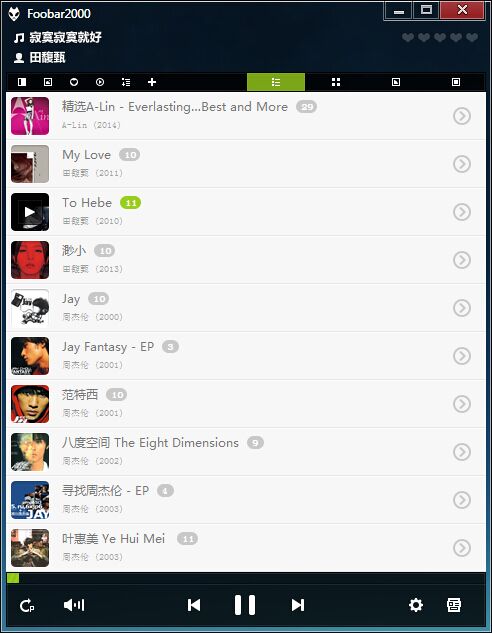Image resolution: width=492 pixels, height=633 pixels.
Task: Expand the To Hebe album arrow
Action: click(462, 212)
